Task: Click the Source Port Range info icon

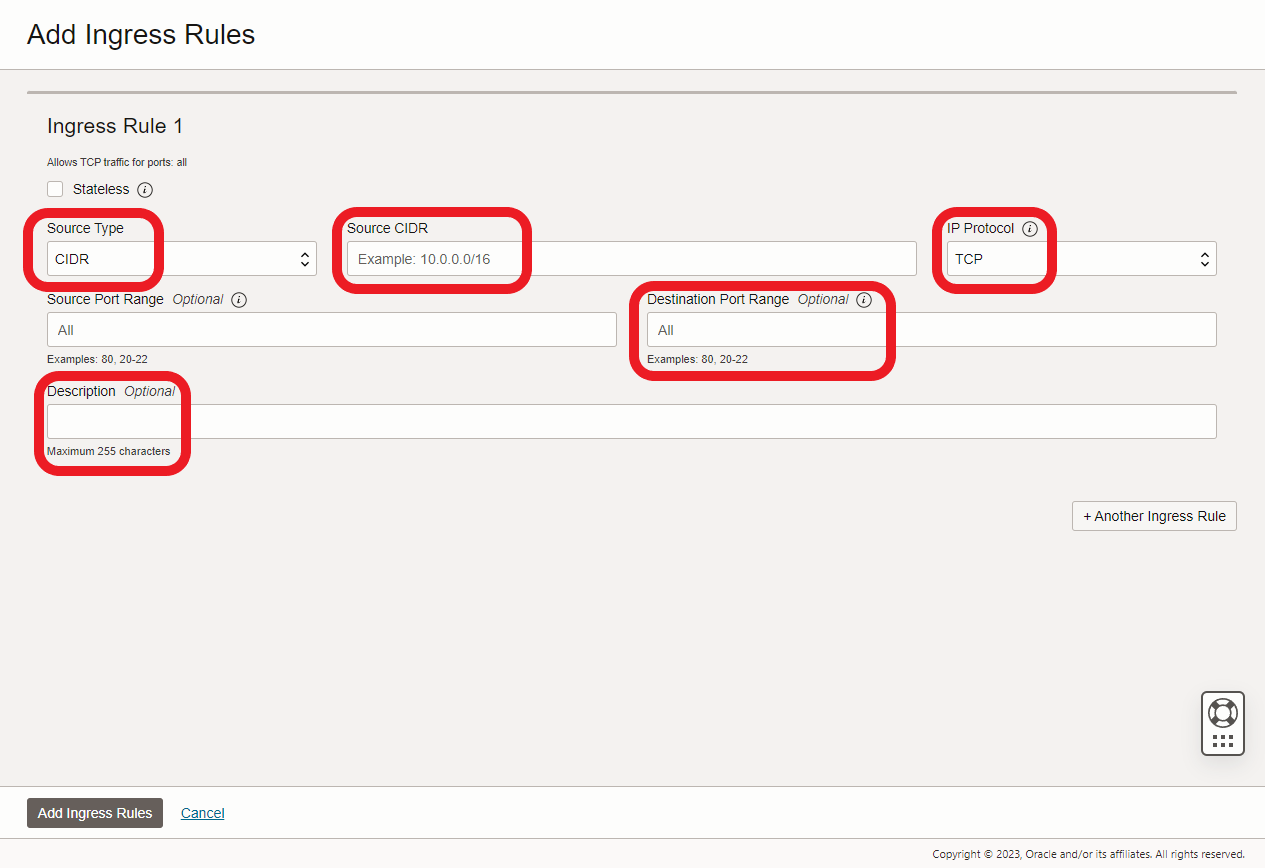Action: tap(238, 300)
